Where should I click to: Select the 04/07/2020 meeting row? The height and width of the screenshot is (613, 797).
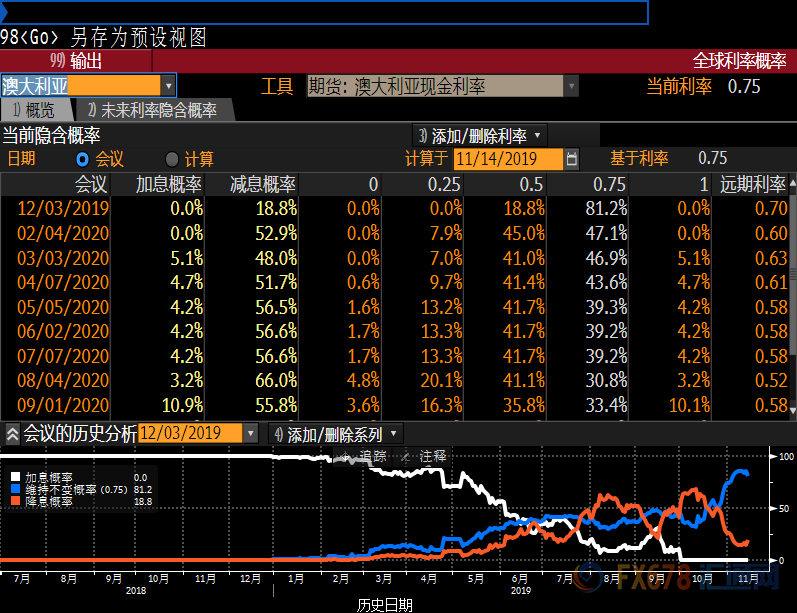pos(394,282)
